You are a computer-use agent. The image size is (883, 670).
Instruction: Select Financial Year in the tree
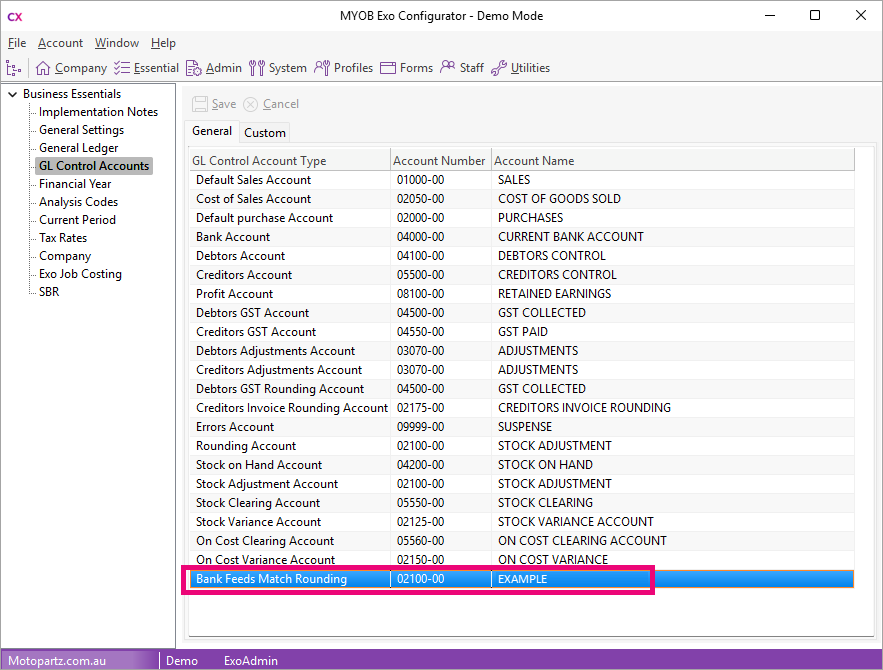point(75,184)
